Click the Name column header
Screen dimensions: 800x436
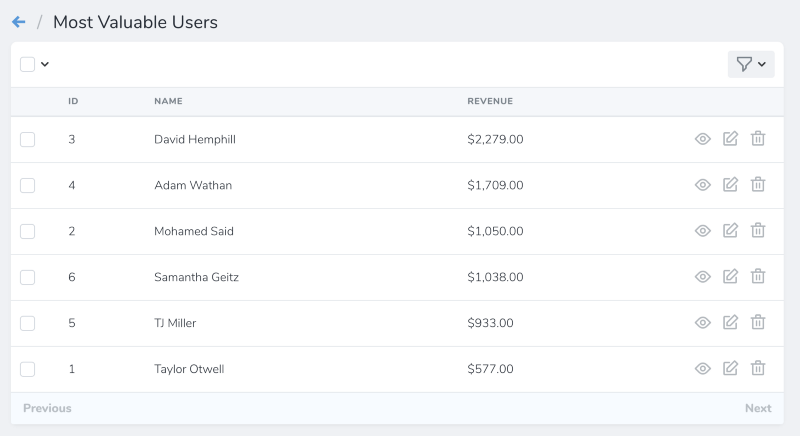pyautogui.click(x=168, y=101)
